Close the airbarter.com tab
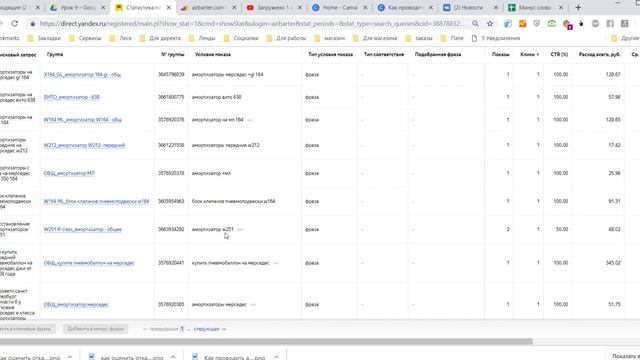The image size is (640, 360). (234, 7)
